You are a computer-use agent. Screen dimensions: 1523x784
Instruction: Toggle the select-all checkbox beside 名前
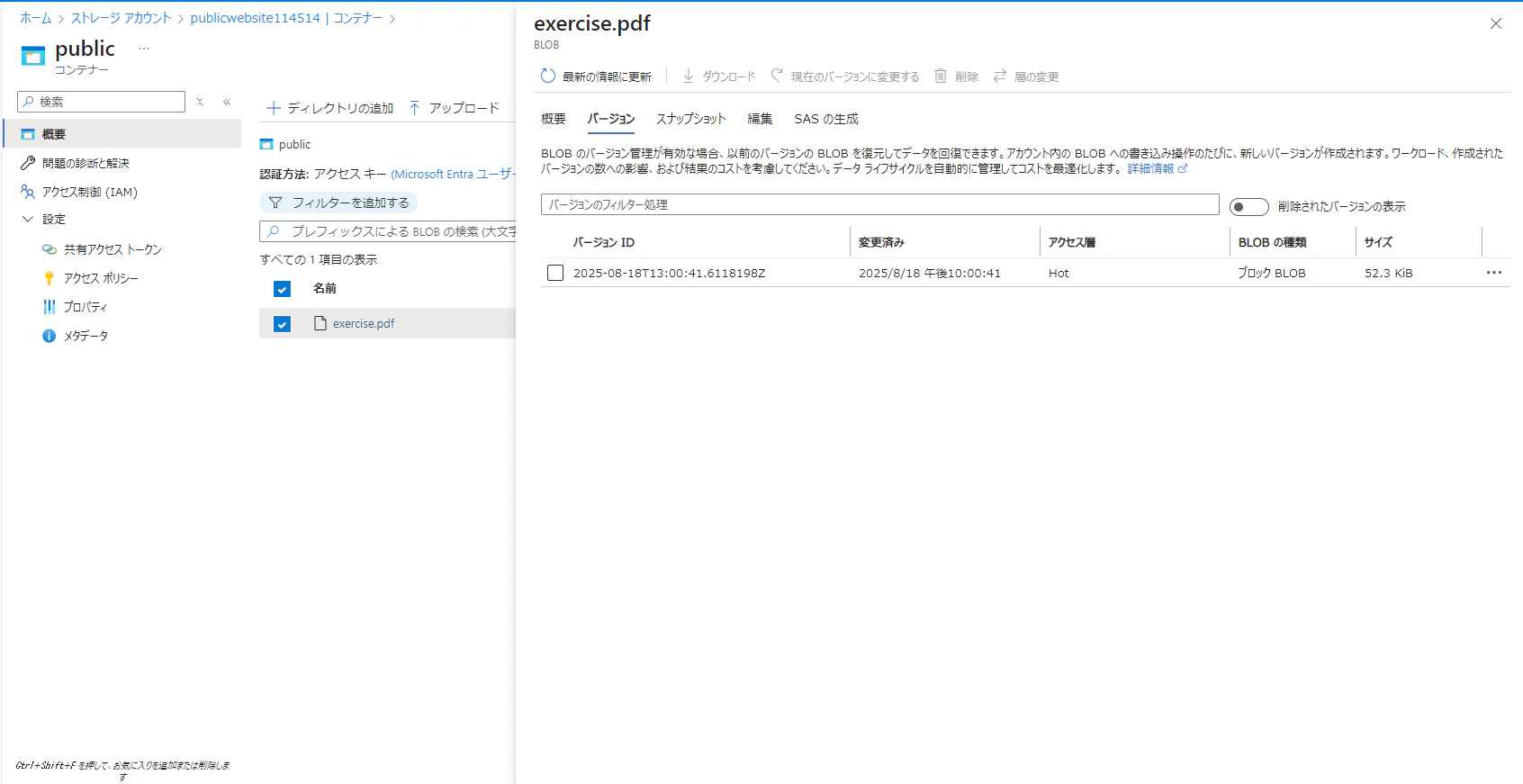(x=282, y=289)
